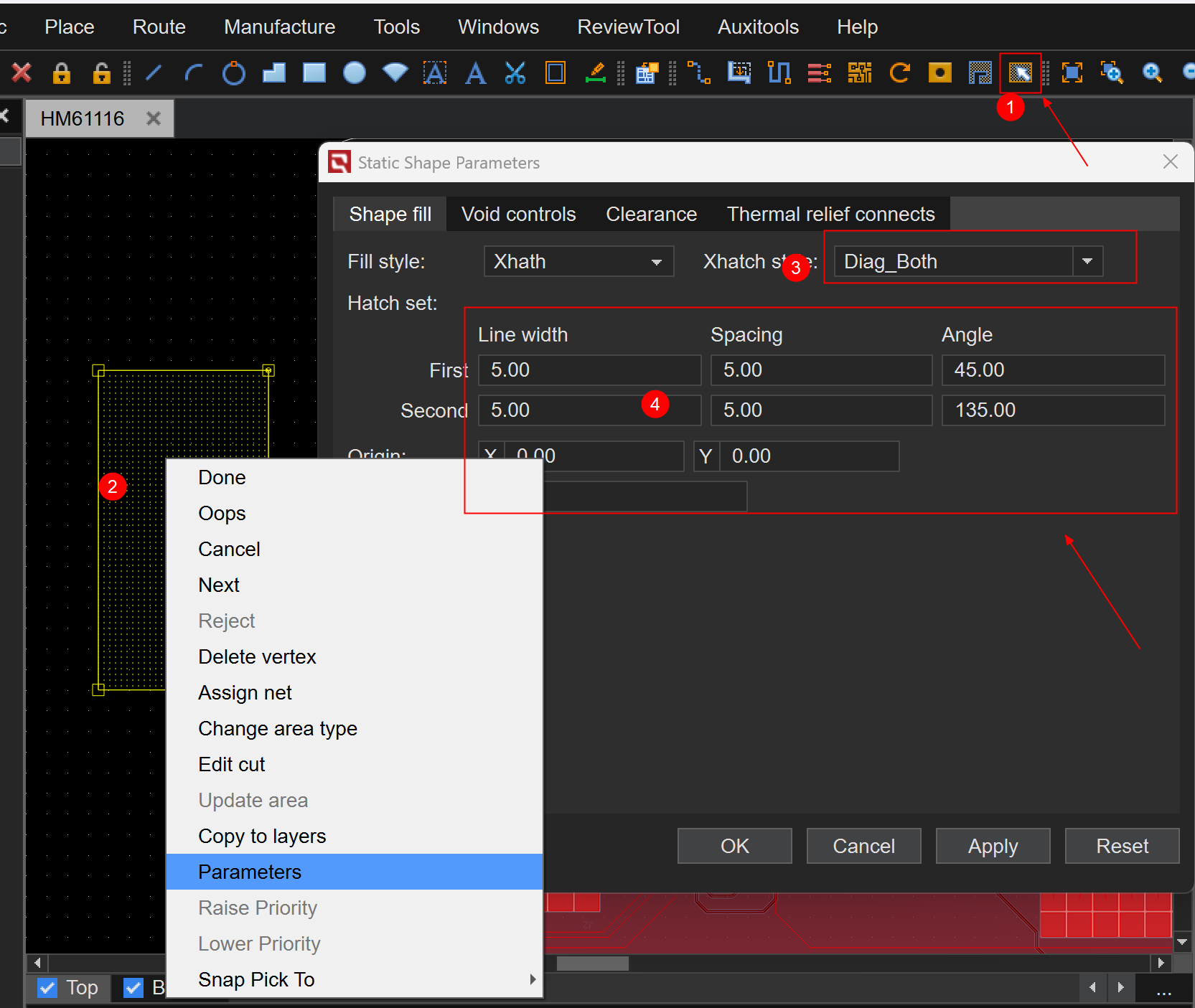Image resolution: width=1195 pixels, height=1008 pixels.
Task: Select the filled circle shape tool
Action: 354,72
